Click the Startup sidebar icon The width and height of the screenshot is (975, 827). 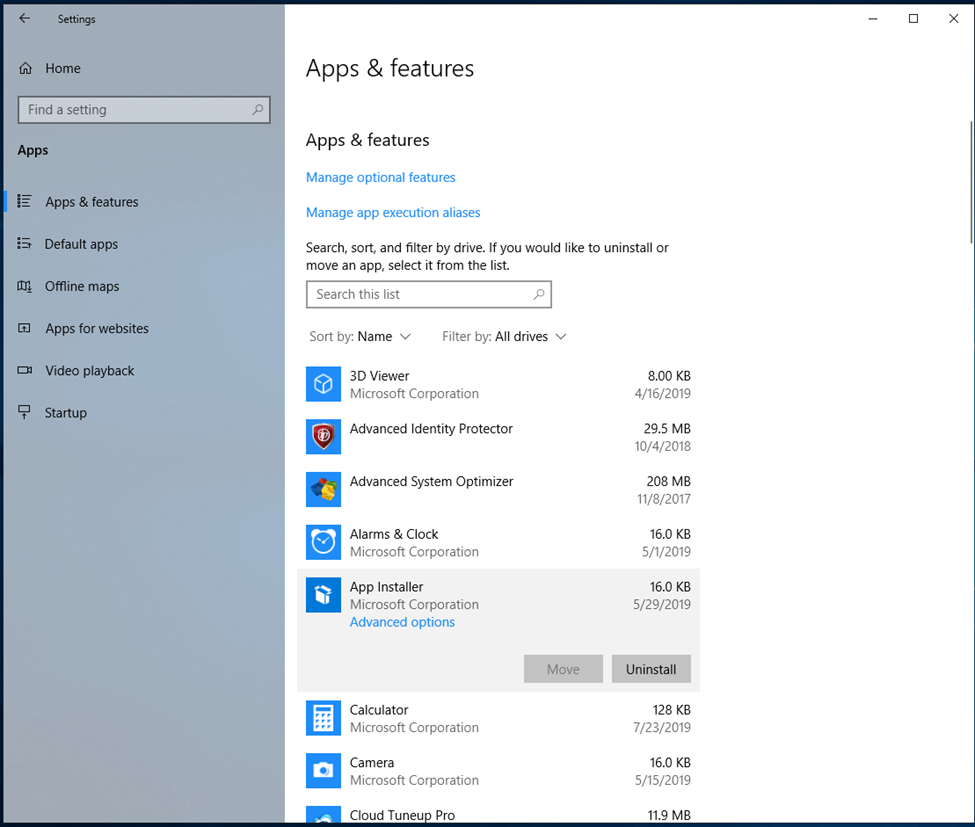(x=24, y=412)
